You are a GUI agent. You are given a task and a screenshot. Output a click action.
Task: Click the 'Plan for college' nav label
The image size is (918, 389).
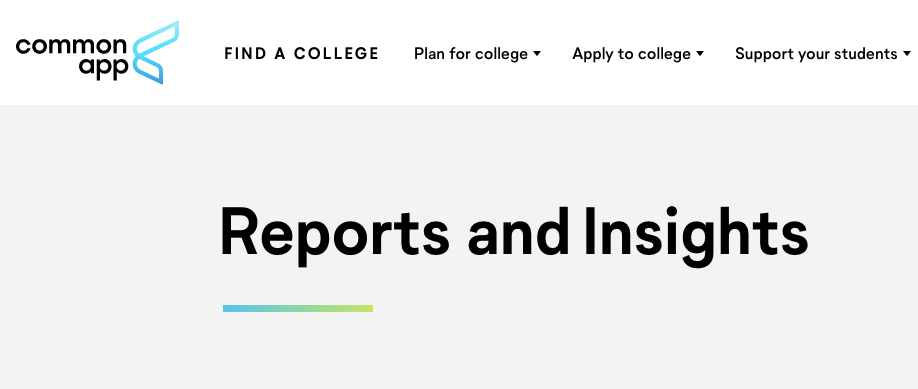coord(471,54)
